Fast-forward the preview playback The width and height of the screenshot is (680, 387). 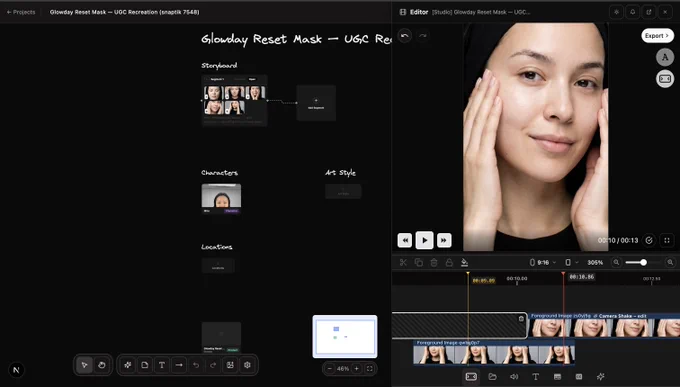[x=444, y=240]
